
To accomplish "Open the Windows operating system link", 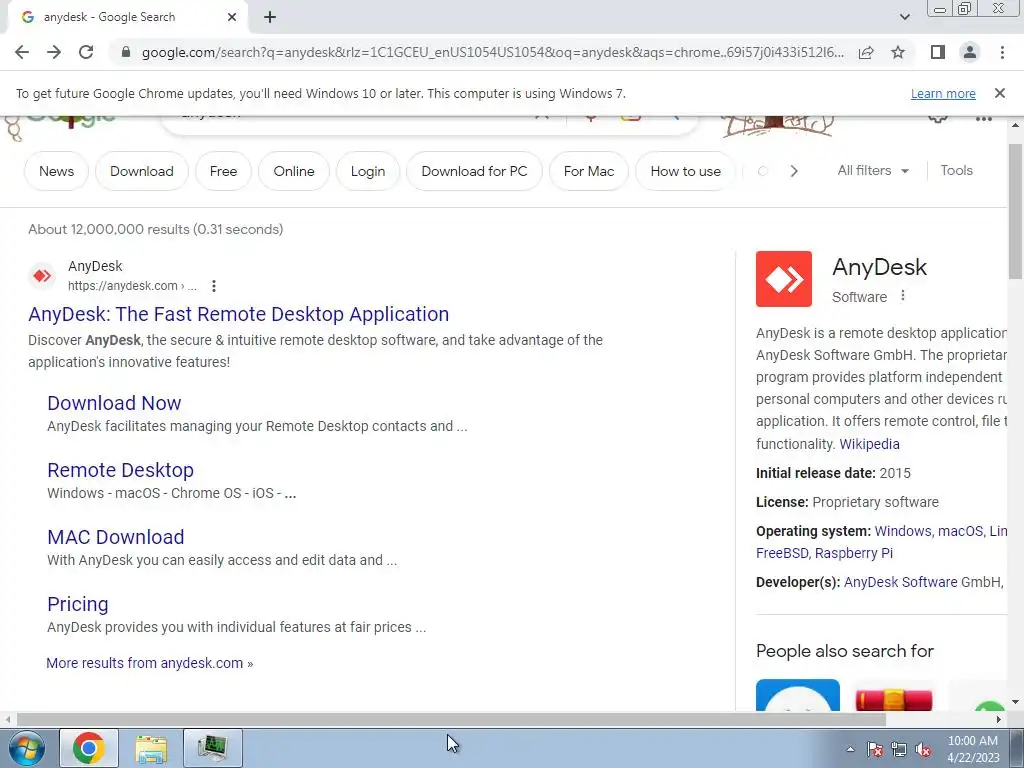I will pos(903,531).
